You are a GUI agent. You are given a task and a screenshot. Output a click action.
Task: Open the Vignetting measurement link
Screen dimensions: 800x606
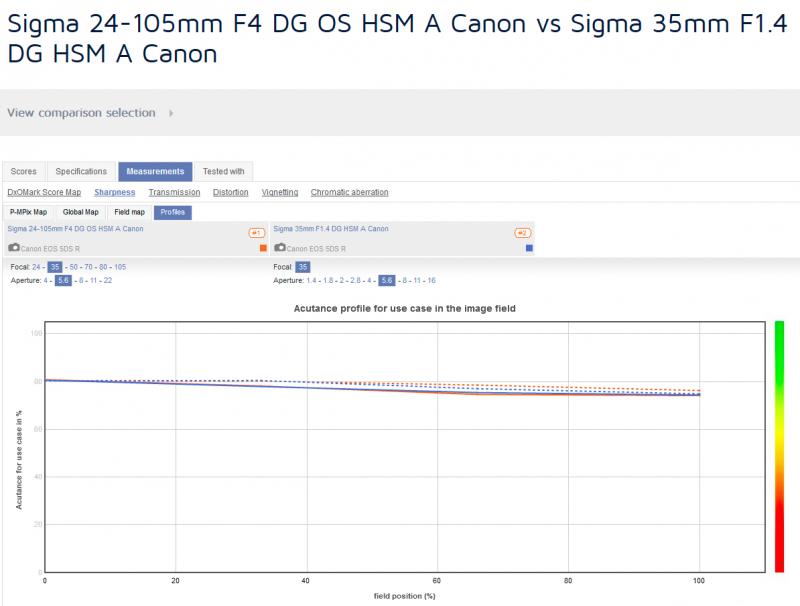(280, 192)
